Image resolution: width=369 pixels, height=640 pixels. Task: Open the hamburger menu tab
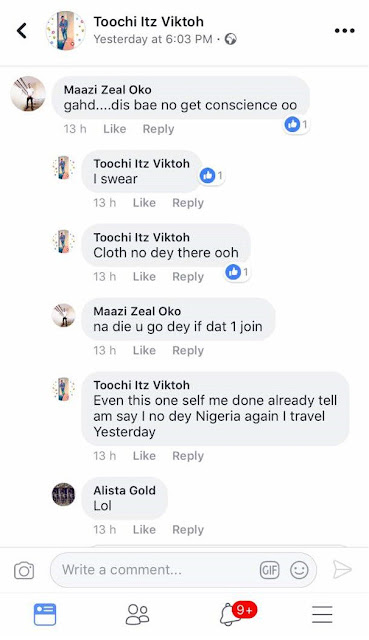[322, 614]
